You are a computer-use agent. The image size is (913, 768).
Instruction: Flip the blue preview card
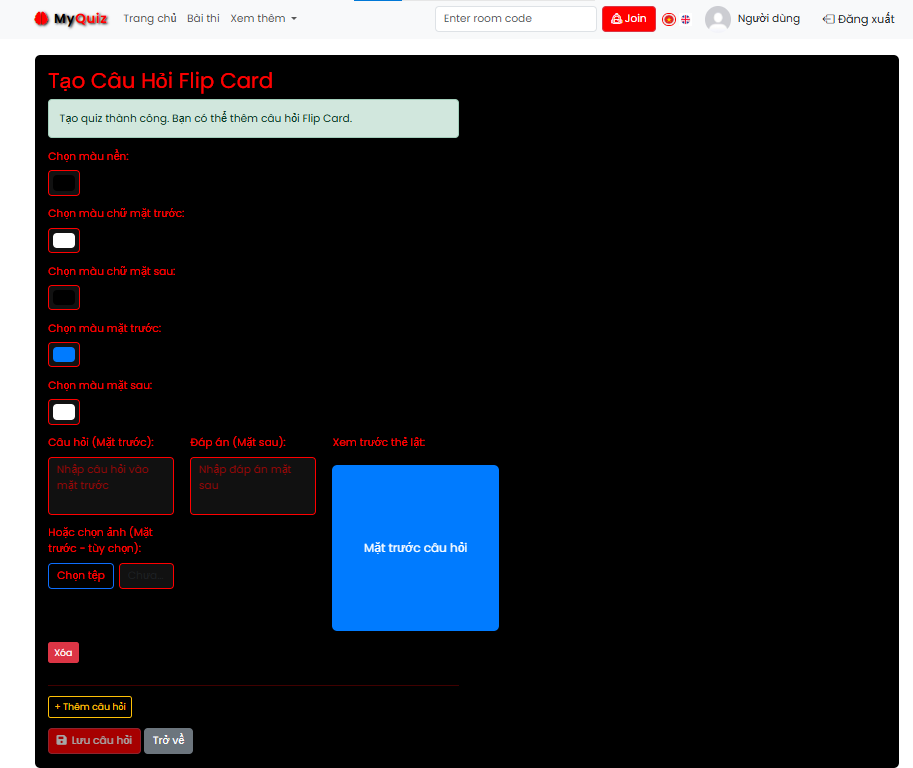[415, 548]
